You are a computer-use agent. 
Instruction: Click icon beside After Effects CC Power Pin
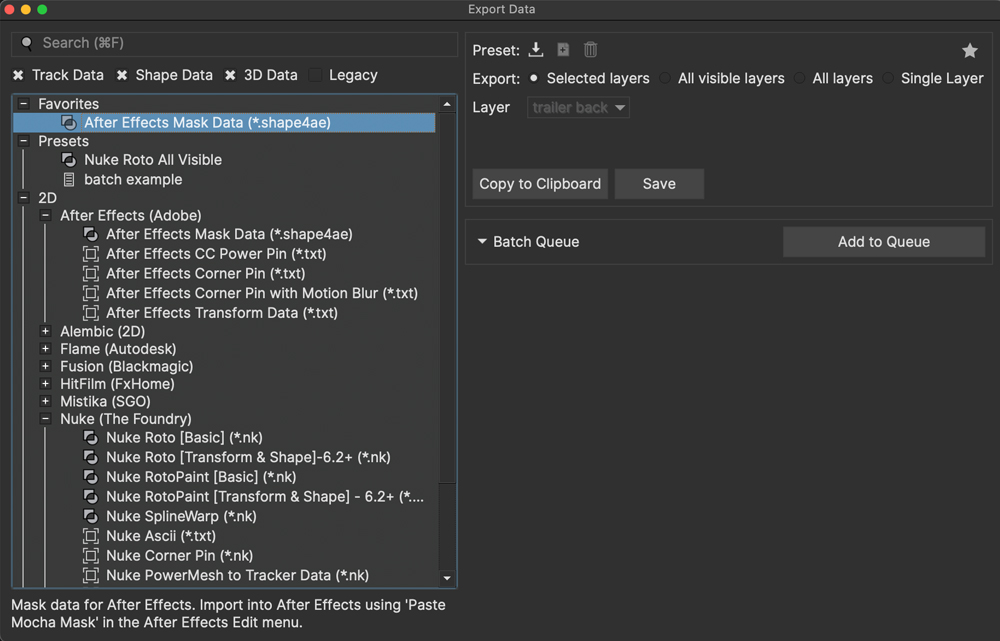pyautogui.click(x=91, y=254)
